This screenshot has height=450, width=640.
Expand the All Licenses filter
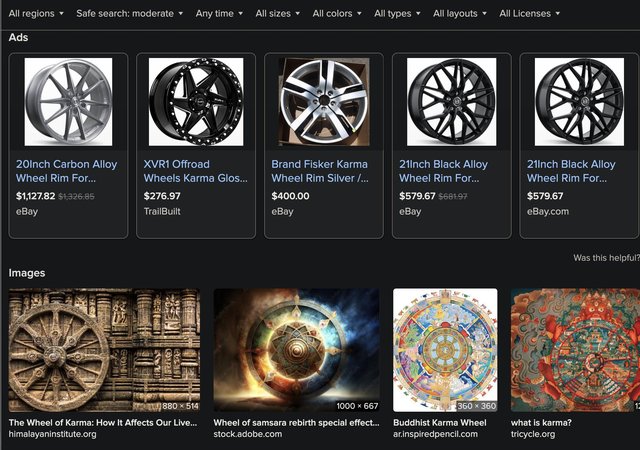point(529,13)
